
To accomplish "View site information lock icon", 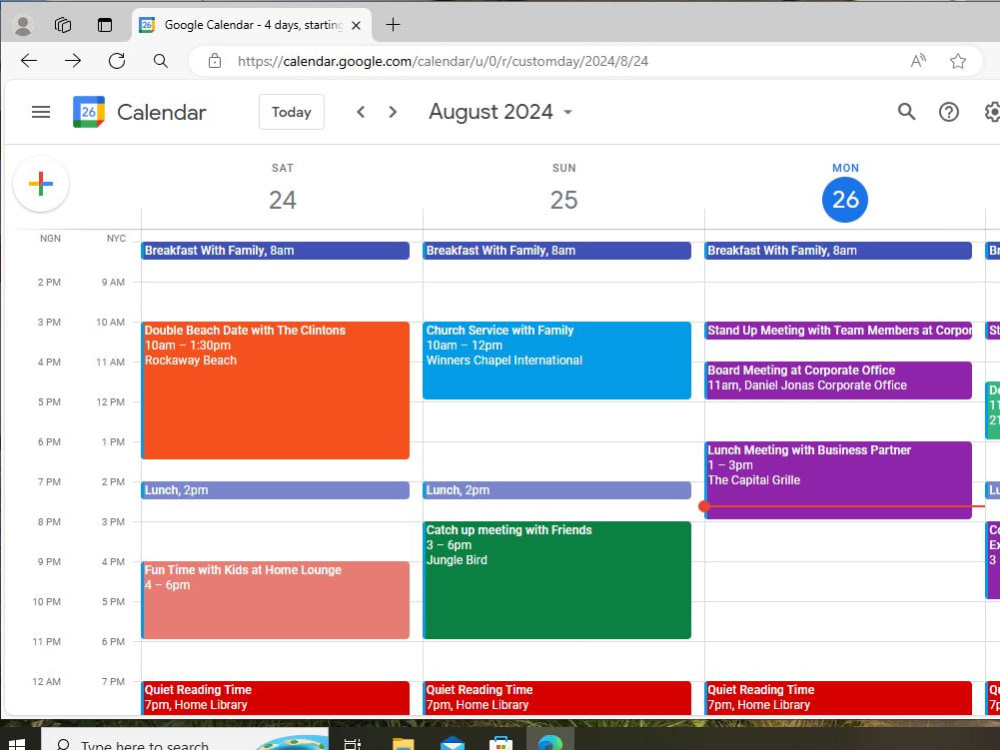I will pyautogui.click(x=215, y=61).
